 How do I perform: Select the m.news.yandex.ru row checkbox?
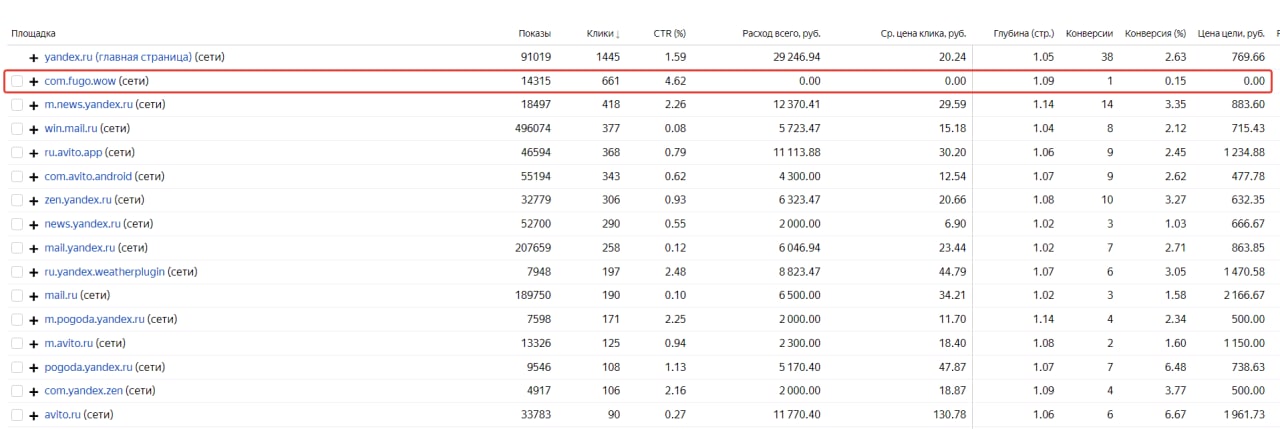[x=17, y=105]
